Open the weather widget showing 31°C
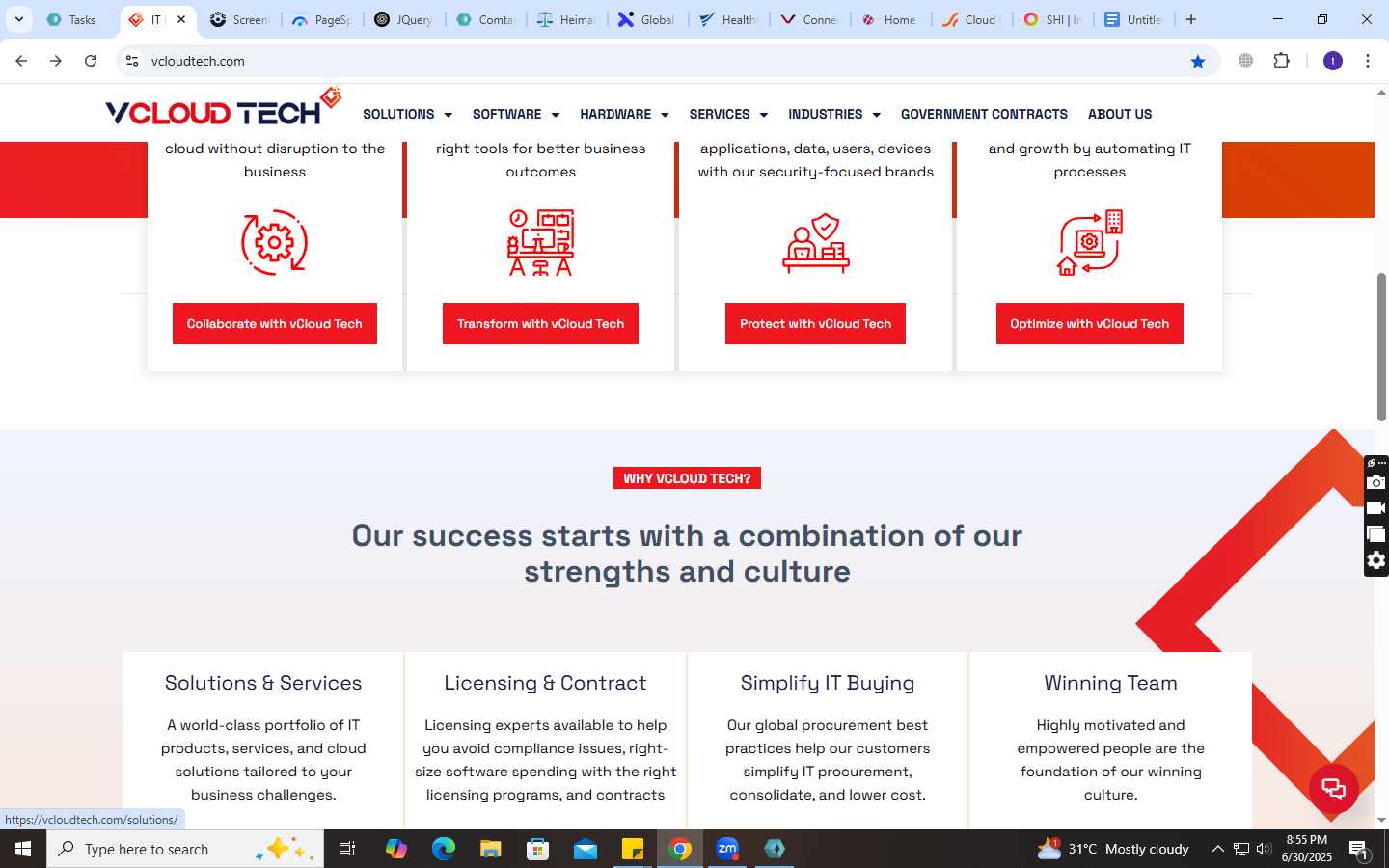 [1113, 849]
